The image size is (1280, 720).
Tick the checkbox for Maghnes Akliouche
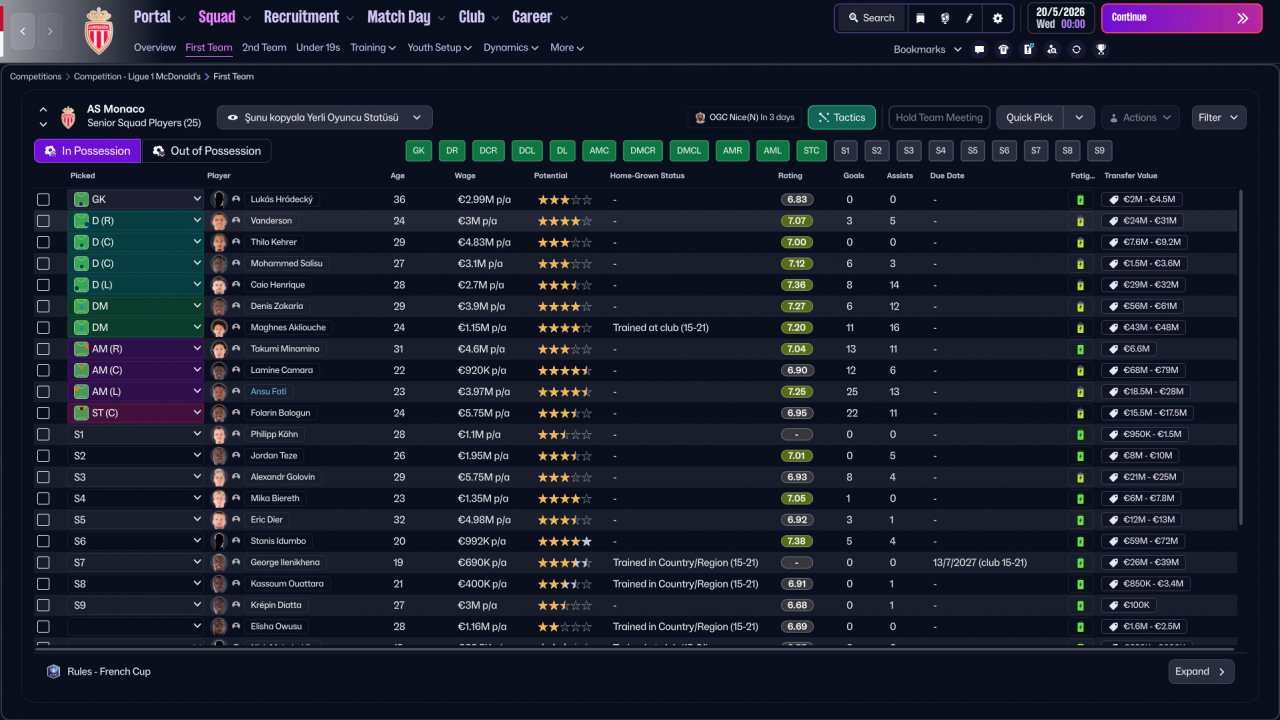coord(43,327)
